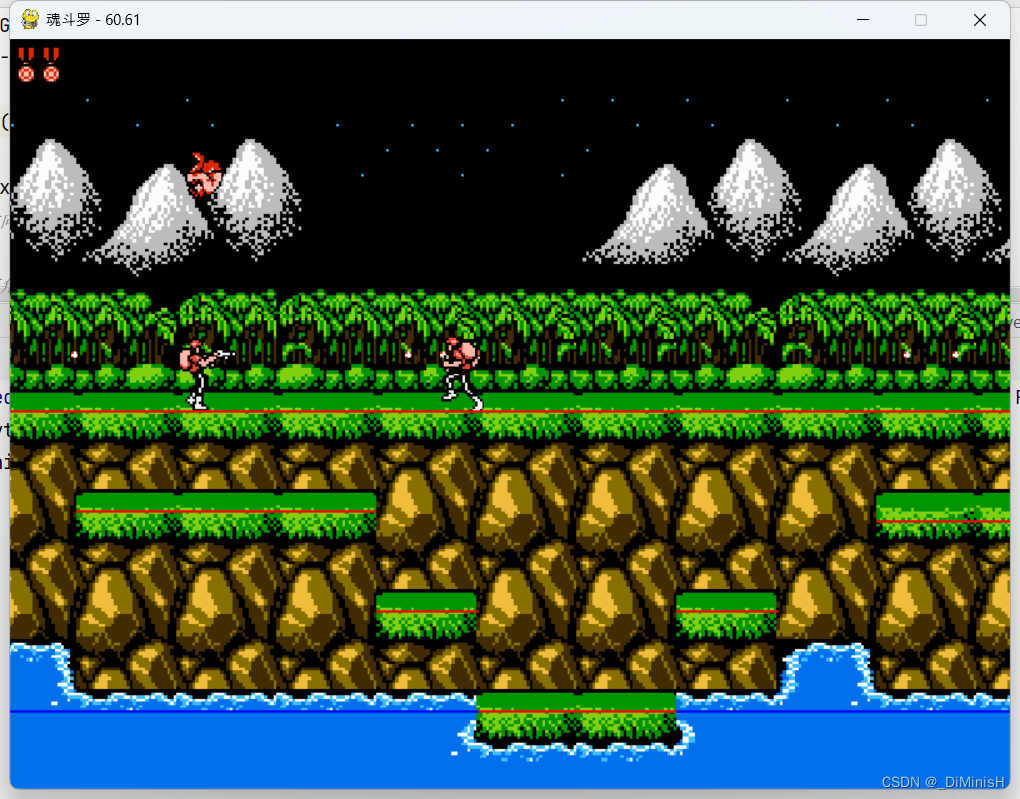Click the player soldier aiming rifle
The width and height of the screenshot is (1020, 799).
[205, 373]
